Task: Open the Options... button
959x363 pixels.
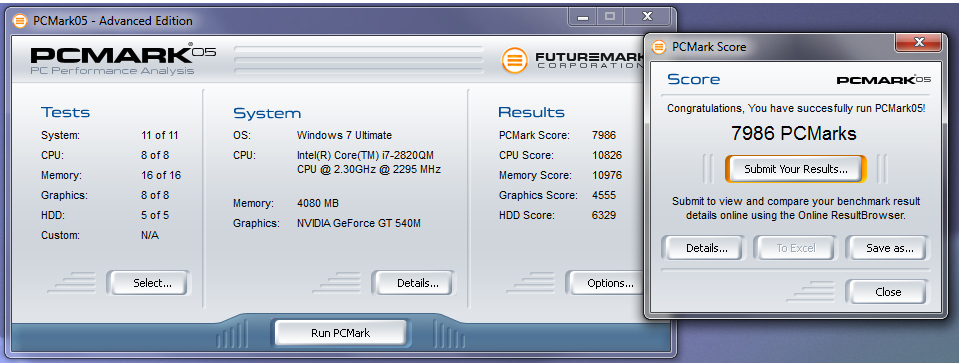Action: coord(605,283)
